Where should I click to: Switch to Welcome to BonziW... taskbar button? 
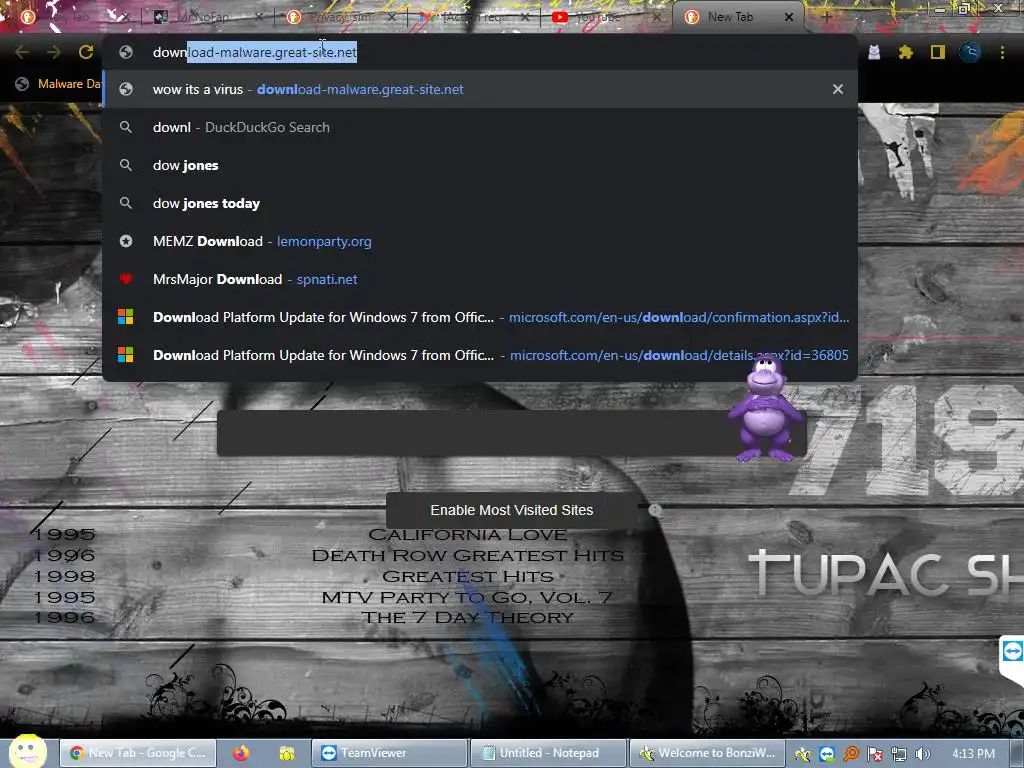[x=707, y=753]
